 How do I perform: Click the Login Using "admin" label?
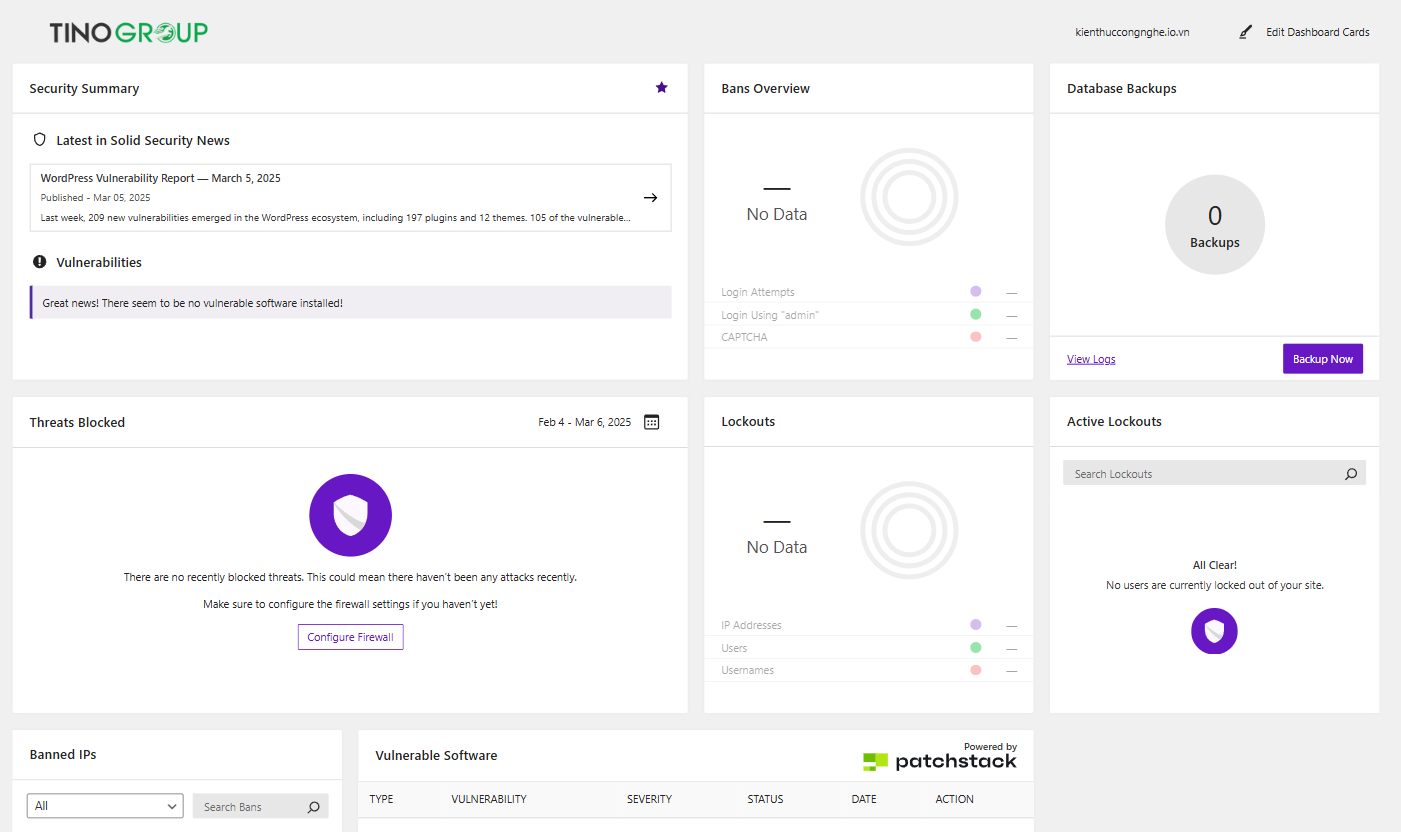tap(770, 315)
